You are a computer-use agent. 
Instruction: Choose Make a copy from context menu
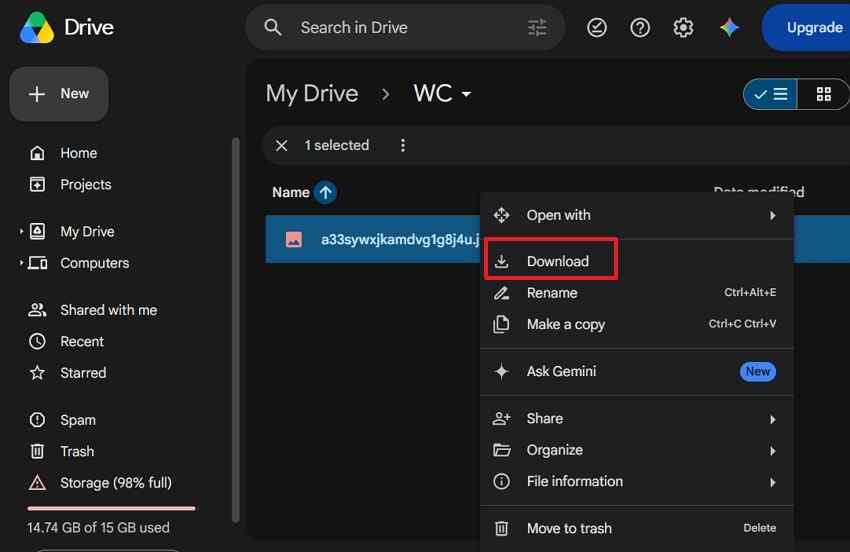[636, 324]
